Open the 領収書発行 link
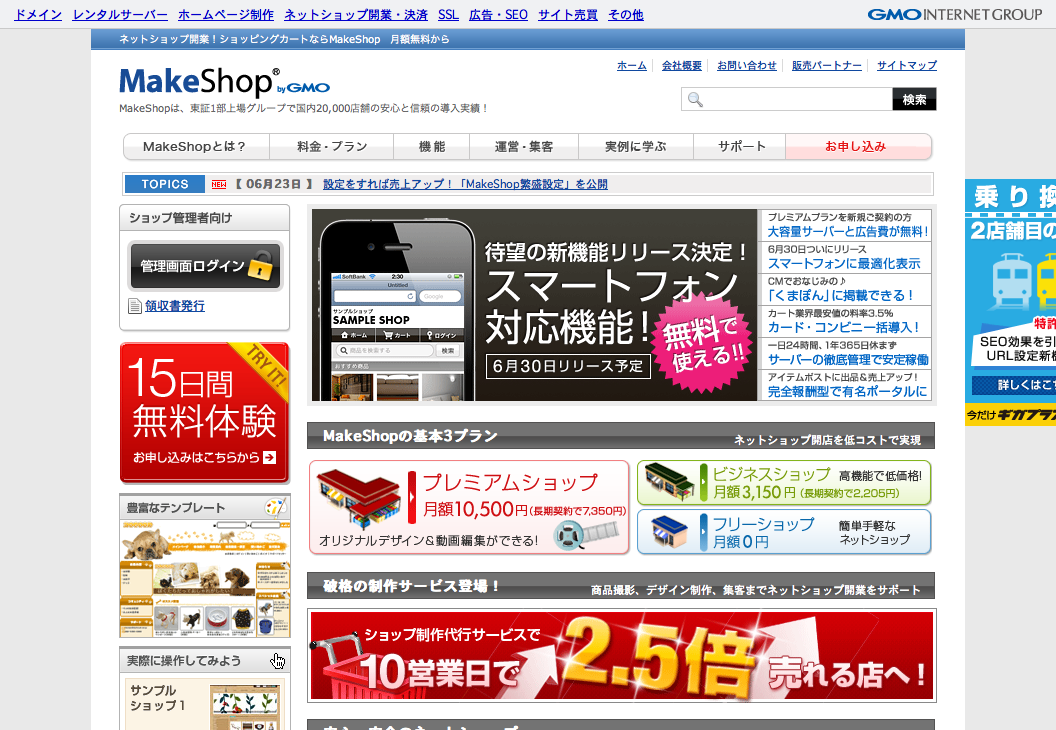This screenshot has height=730, width=1056. (174, 306)
